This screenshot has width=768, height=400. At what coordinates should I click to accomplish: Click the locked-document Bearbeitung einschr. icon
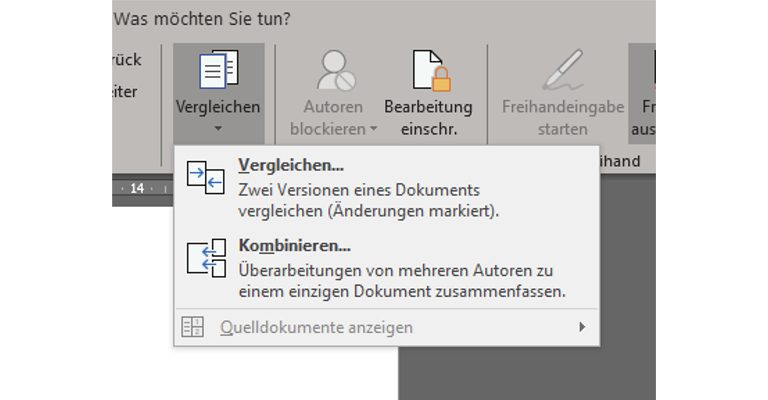point(428,70)
